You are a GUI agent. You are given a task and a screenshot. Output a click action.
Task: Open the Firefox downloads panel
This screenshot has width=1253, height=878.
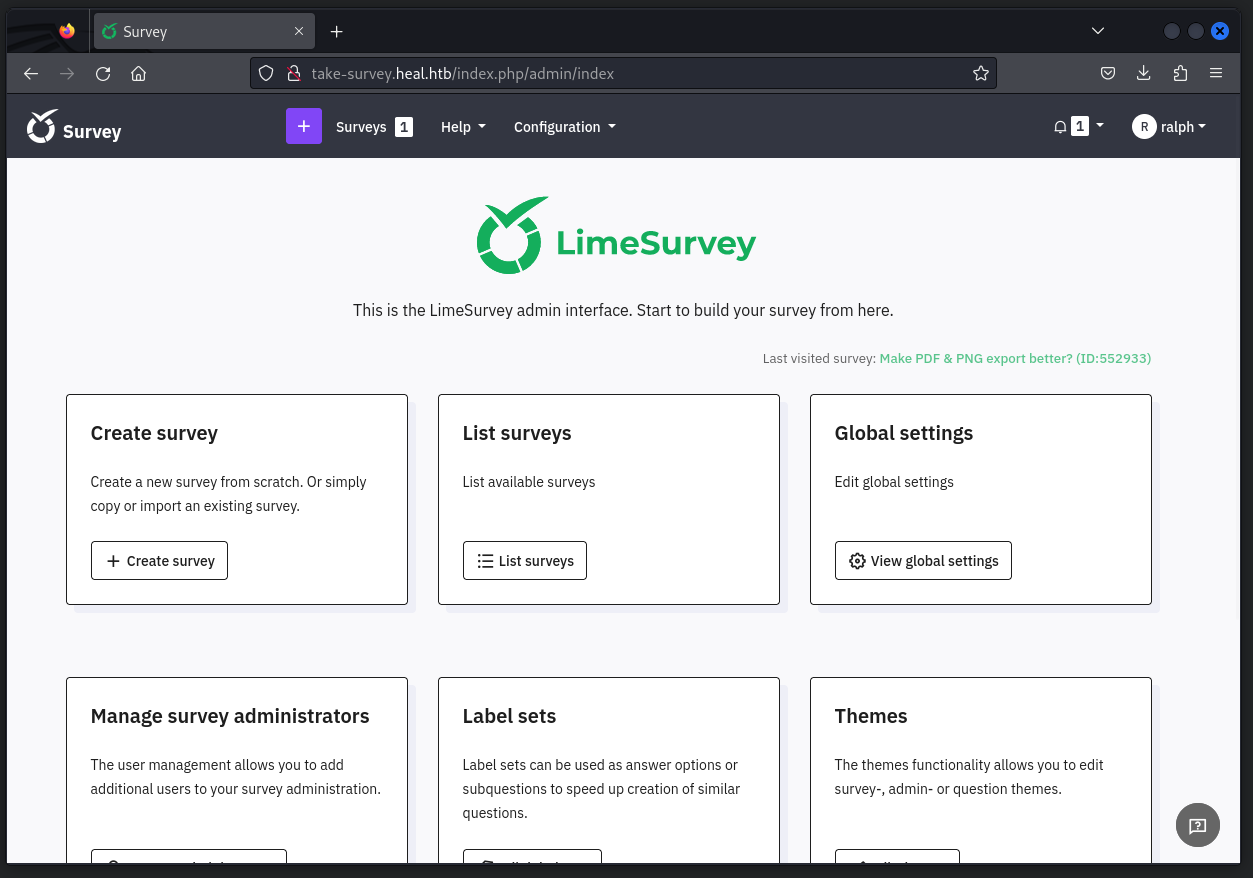point(1144,73)
